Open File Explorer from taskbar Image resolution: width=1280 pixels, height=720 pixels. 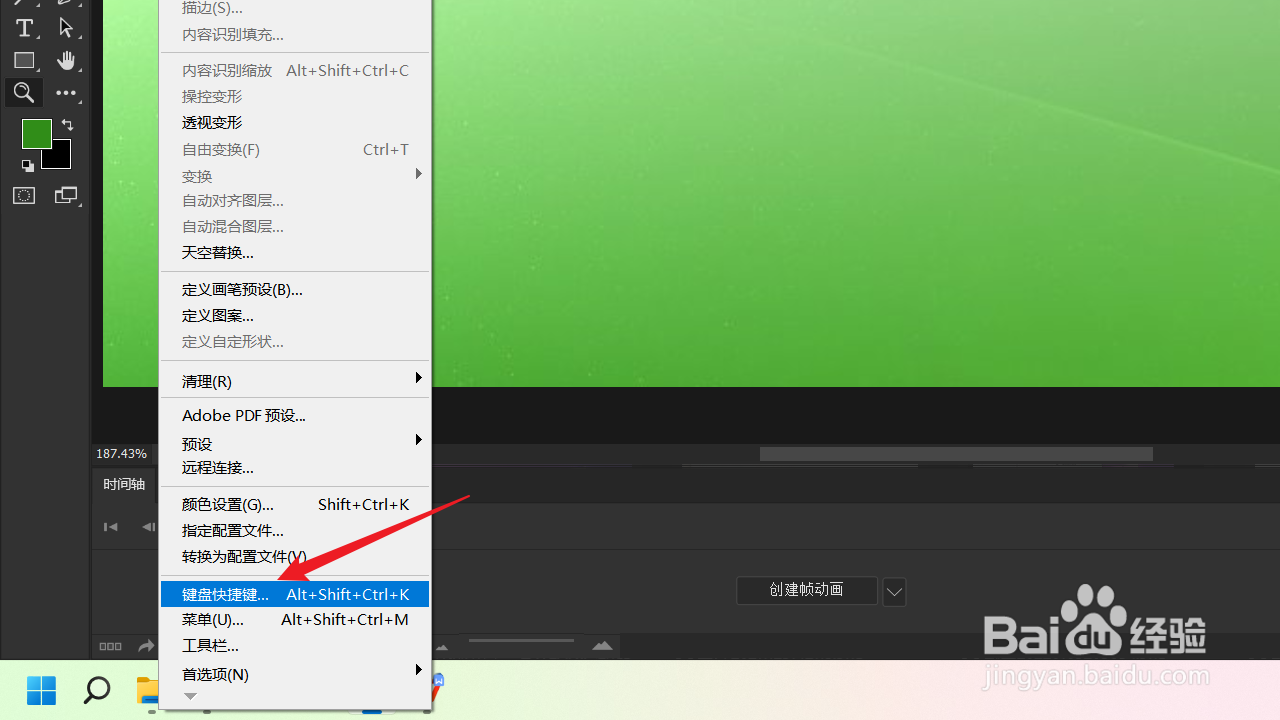(x=148, y=690)
